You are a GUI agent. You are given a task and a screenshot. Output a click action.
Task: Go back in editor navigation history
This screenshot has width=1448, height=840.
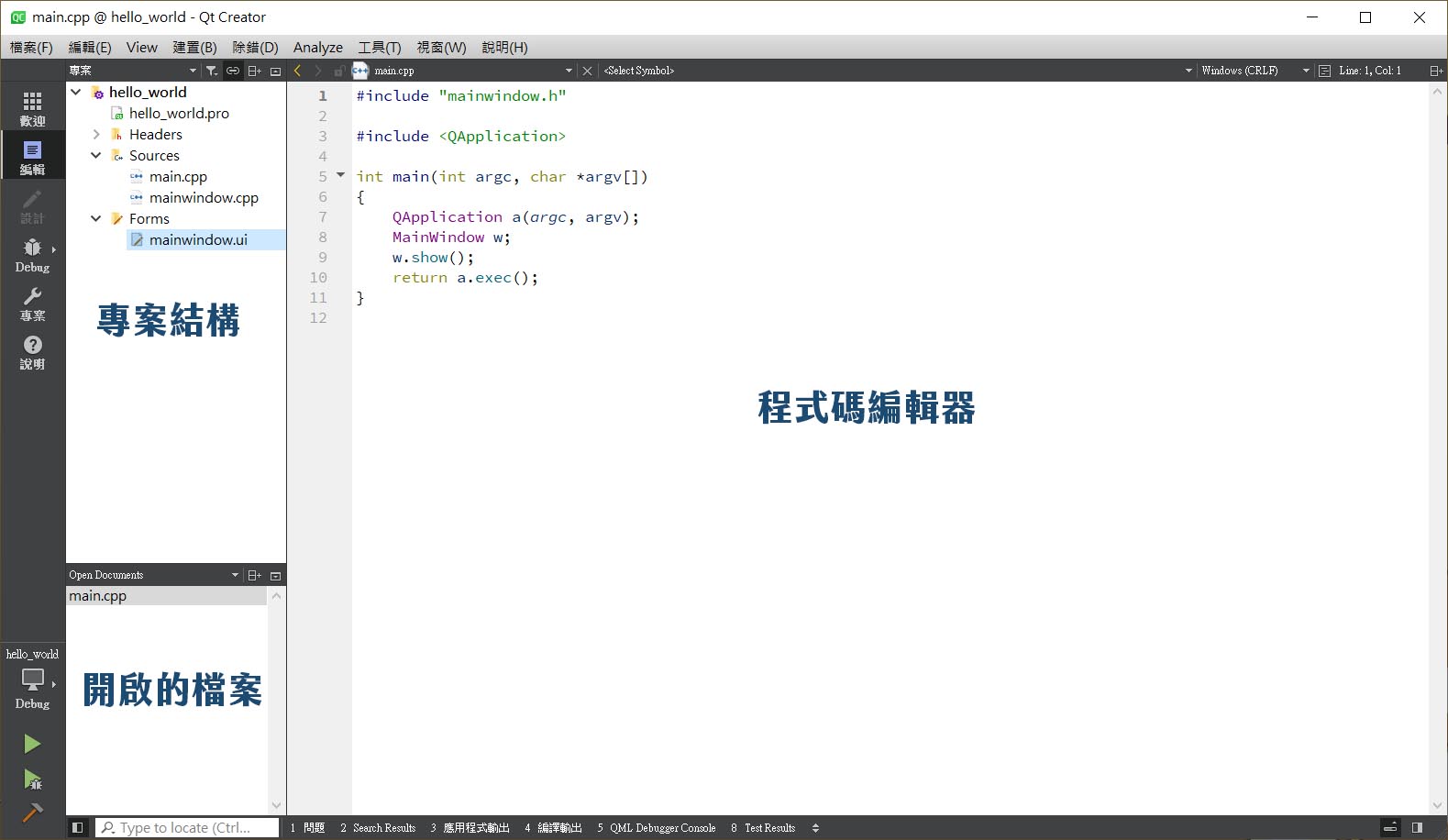(297, 71)
